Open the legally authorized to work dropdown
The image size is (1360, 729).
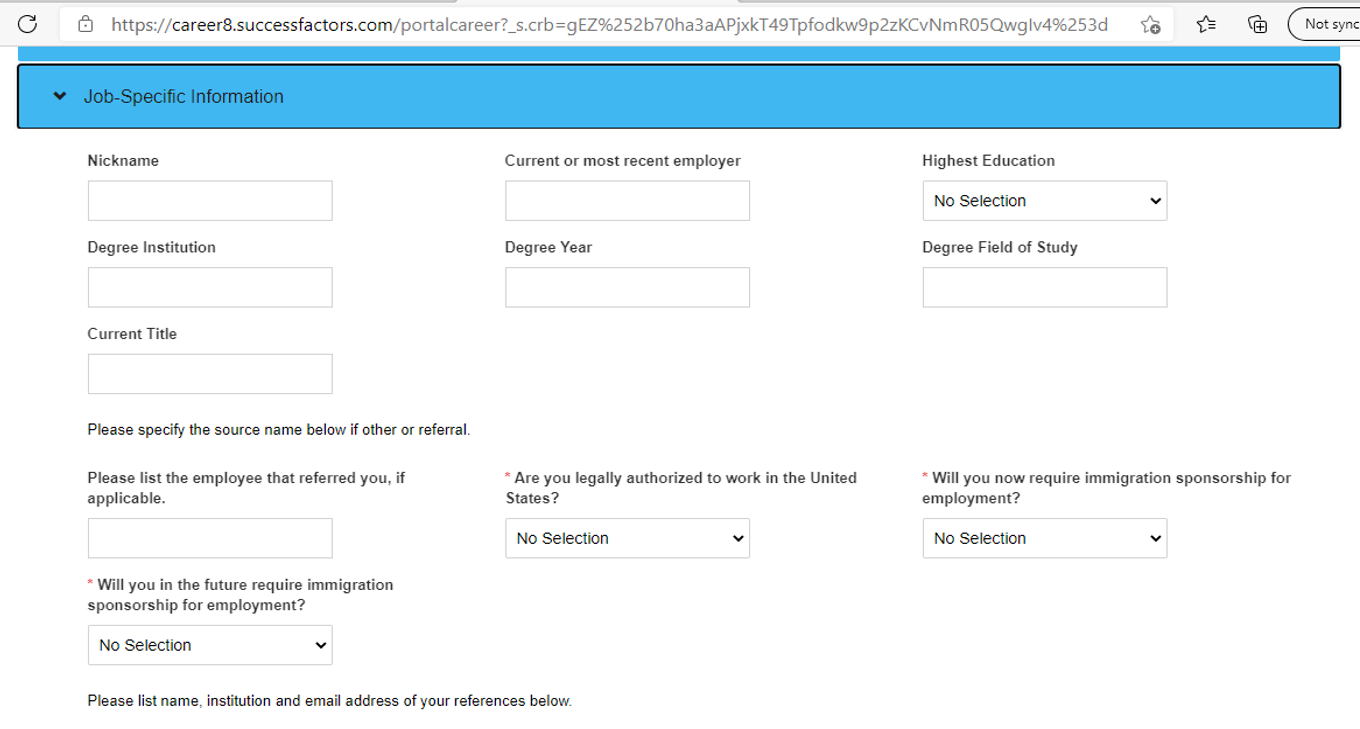point(627,538)
